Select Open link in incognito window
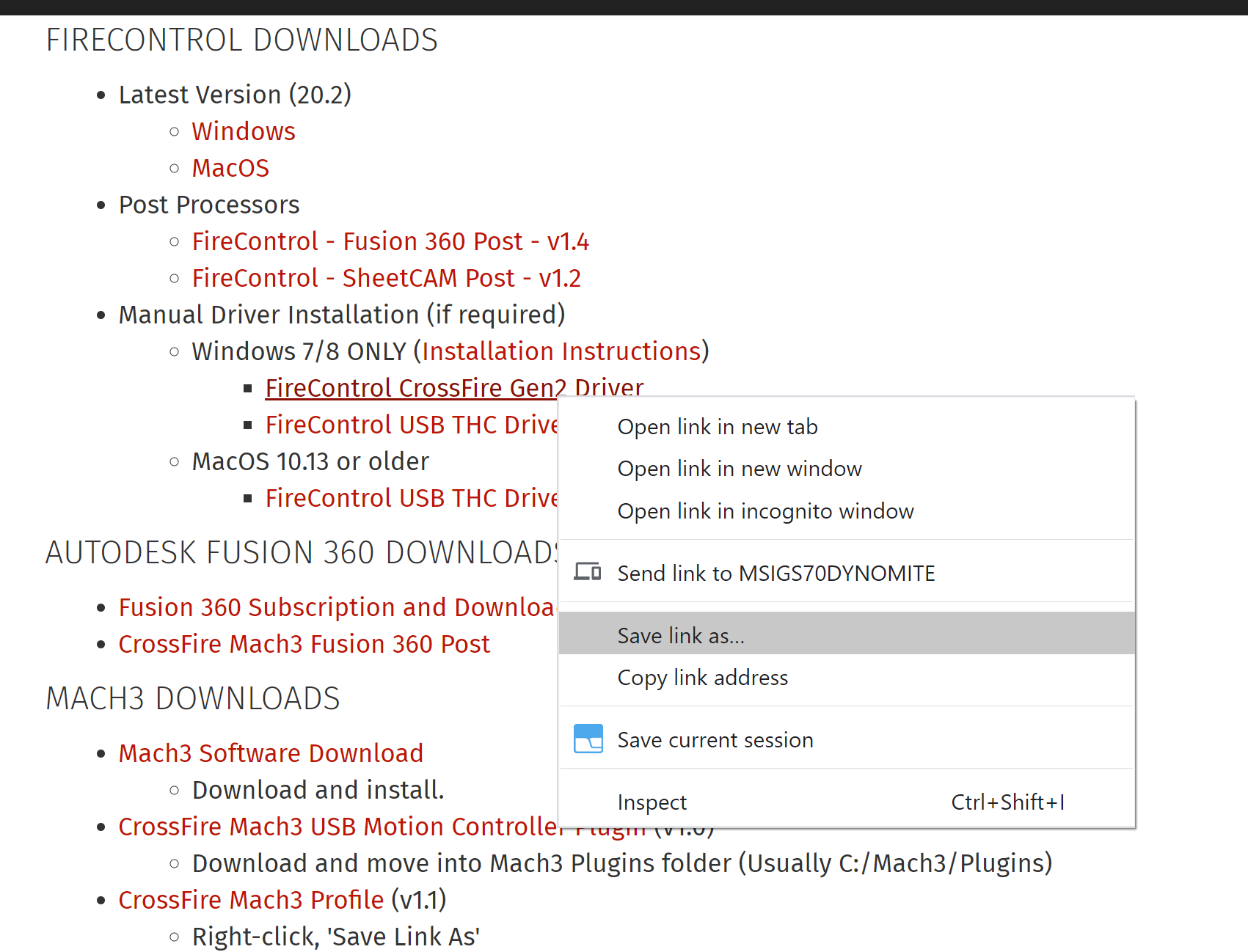 847,510
